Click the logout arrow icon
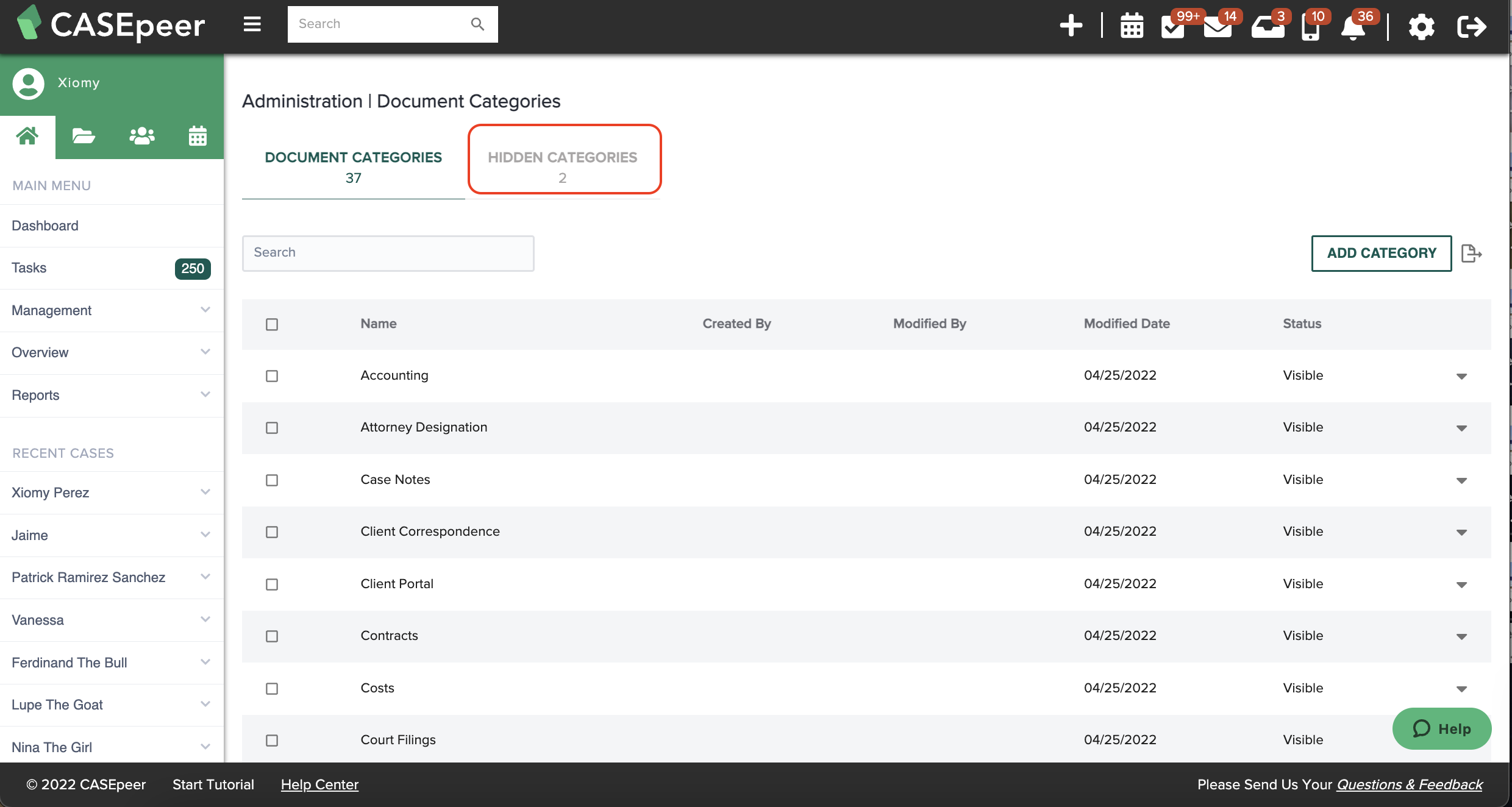Image resolution: width=1512 pixels, height=807 pixels. pos(1471,27)
